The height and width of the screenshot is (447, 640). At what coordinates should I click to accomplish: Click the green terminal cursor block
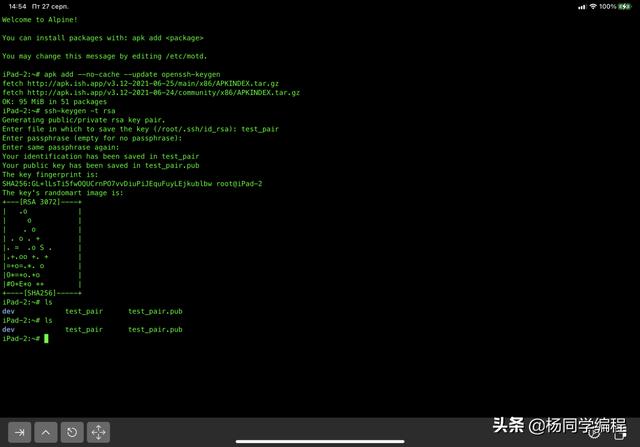click(x=45, y=339)
